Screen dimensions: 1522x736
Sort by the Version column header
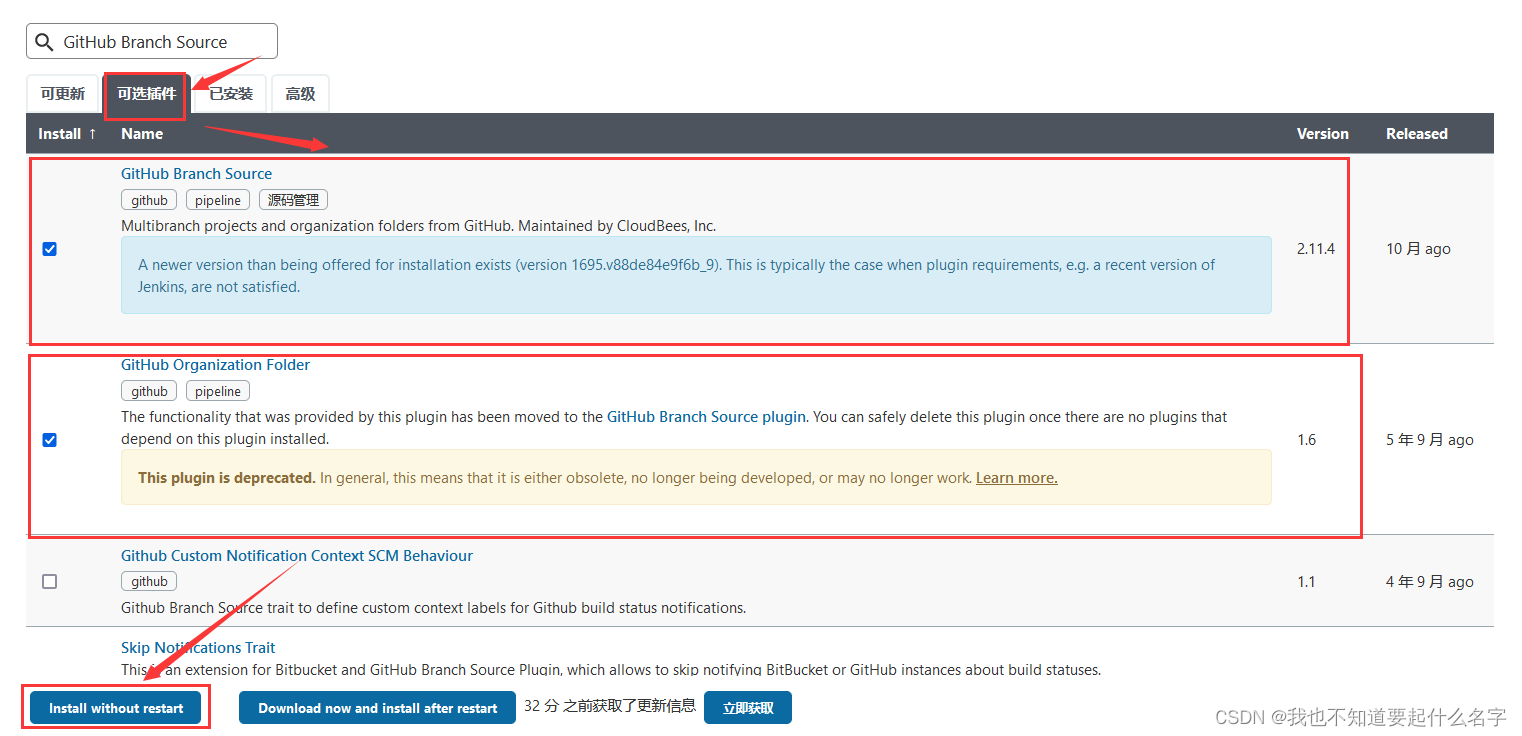[1322, 133]
